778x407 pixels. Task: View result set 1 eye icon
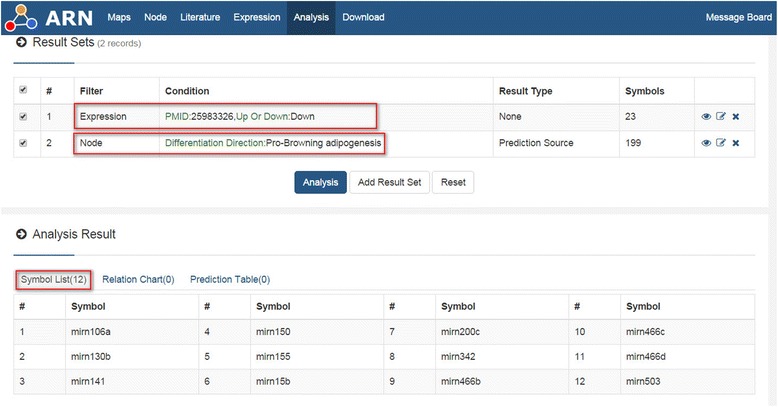tap(707, 116)
